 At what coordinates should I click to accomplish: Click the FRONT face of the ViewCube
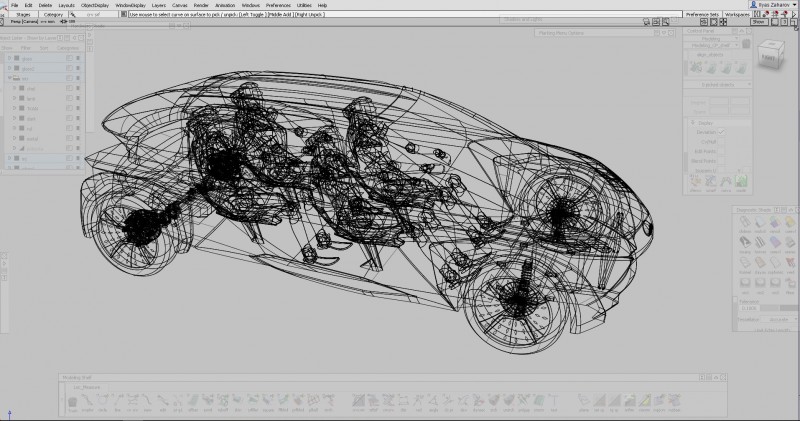pyautogui.click(x=768, y=58)
